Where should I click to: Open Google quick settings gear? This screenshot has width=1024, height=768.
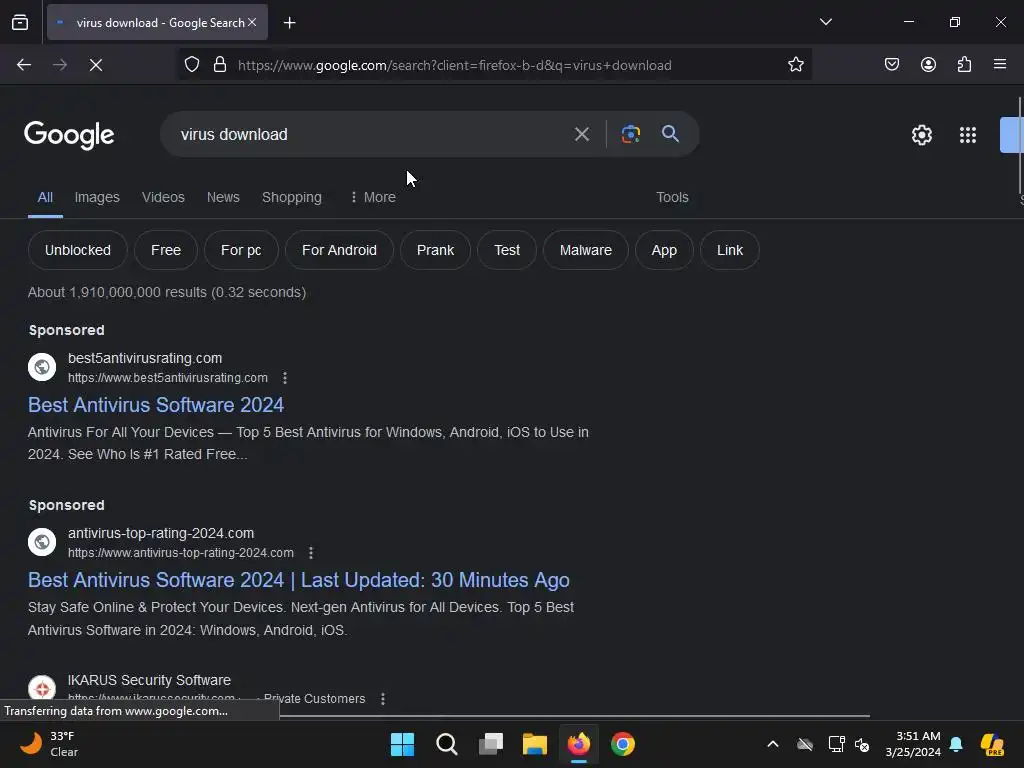tap(921, 135)
